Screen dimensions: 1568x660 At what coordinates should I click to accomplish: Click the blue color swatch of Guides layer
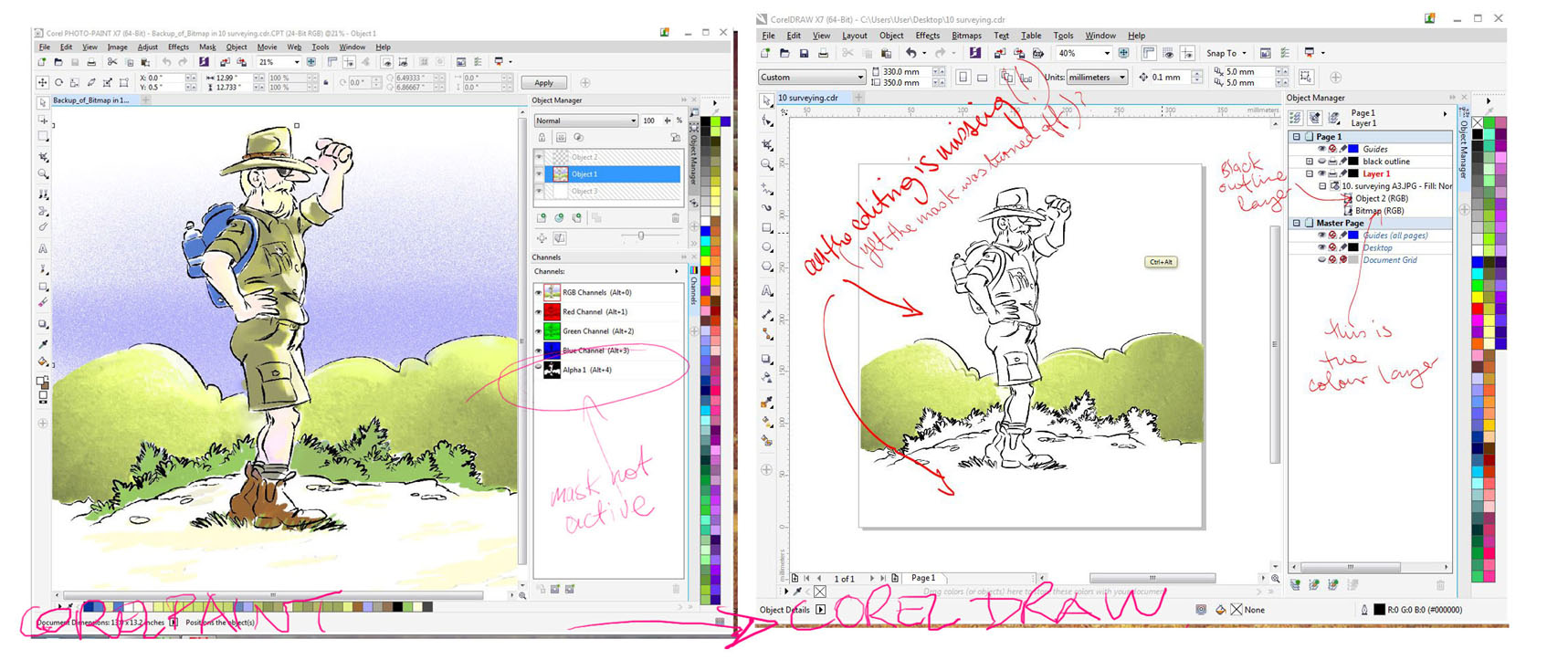click(1353, 149)
